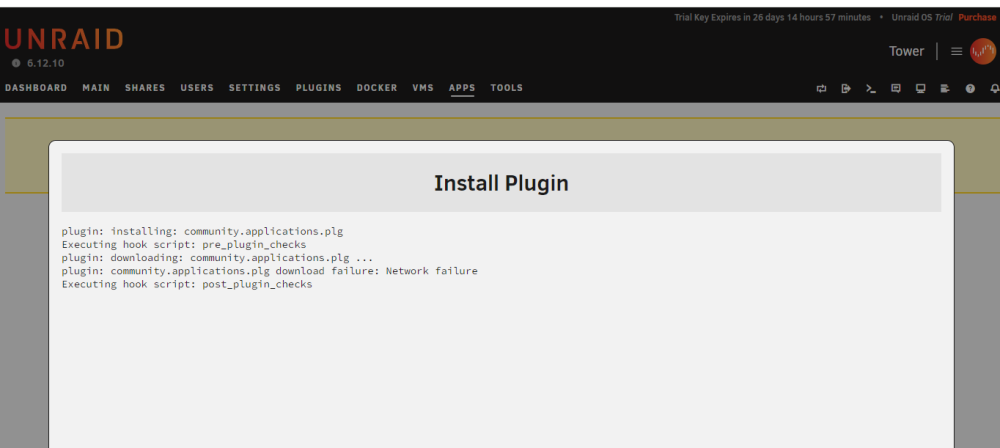Click the 'plugin: downloading' log line
Viewport: 1000px width, 448px height.
pos(217,258)
